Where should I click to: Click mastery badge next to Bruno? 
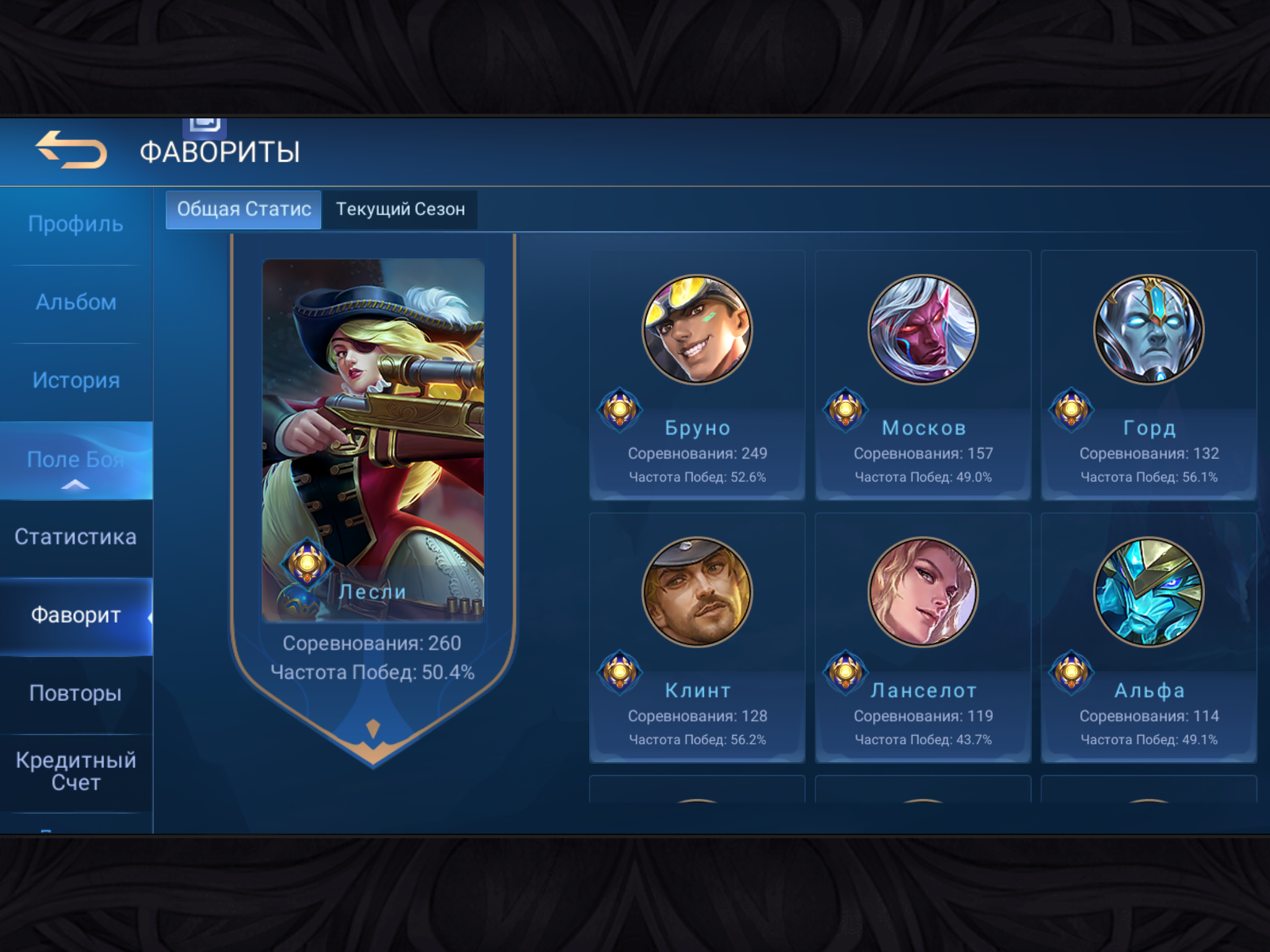pyautogui.click(x=619, y=409)
